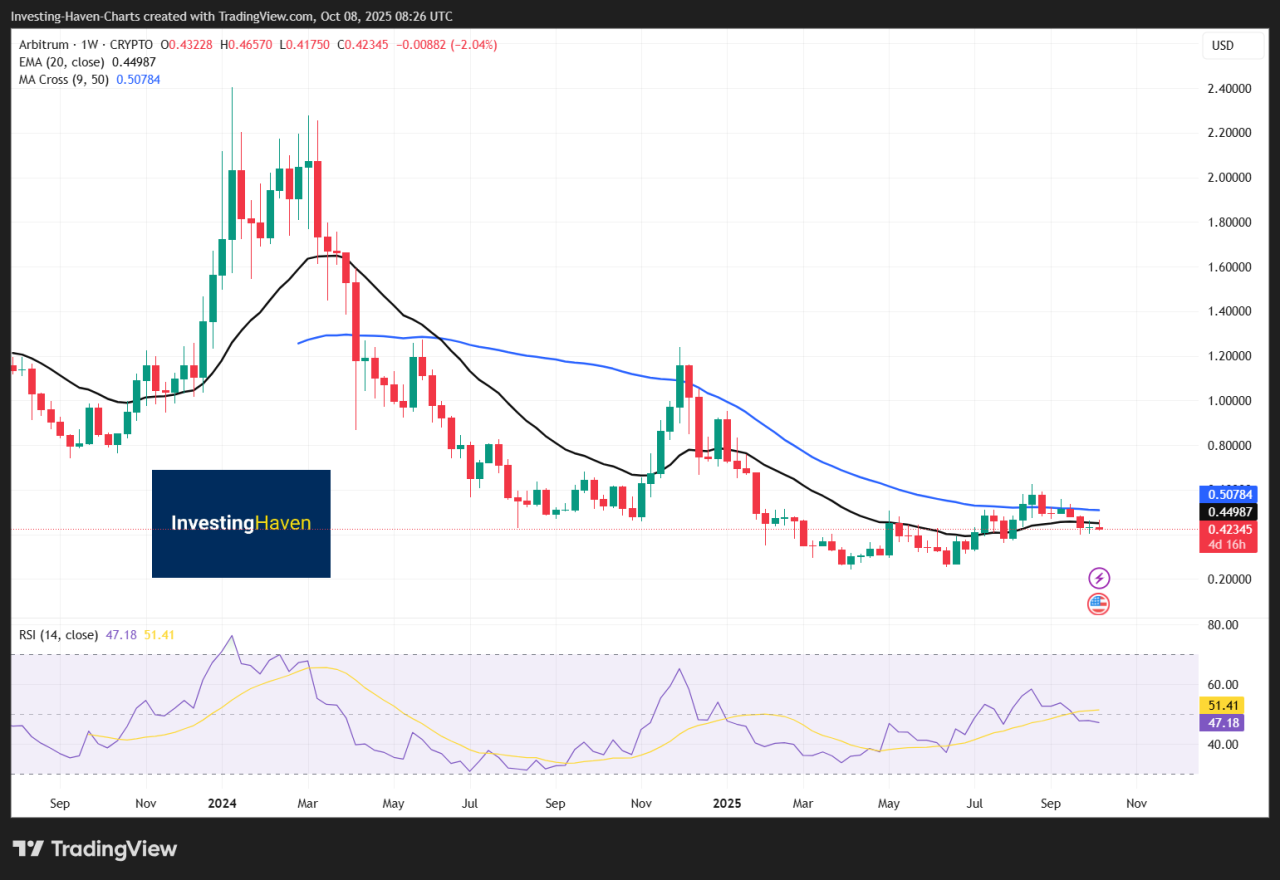The image size is (1280, 880).
Task: Select the RSI (14, close) indicator legend
Action: tap(58, 634)
